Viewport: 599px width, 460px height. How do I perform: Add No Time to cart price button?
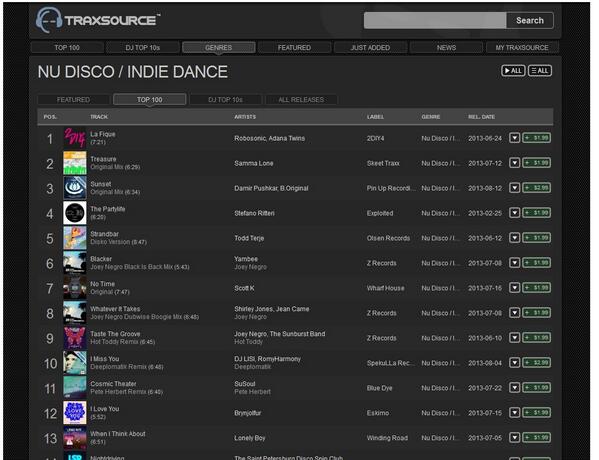[x=536, y=288]
